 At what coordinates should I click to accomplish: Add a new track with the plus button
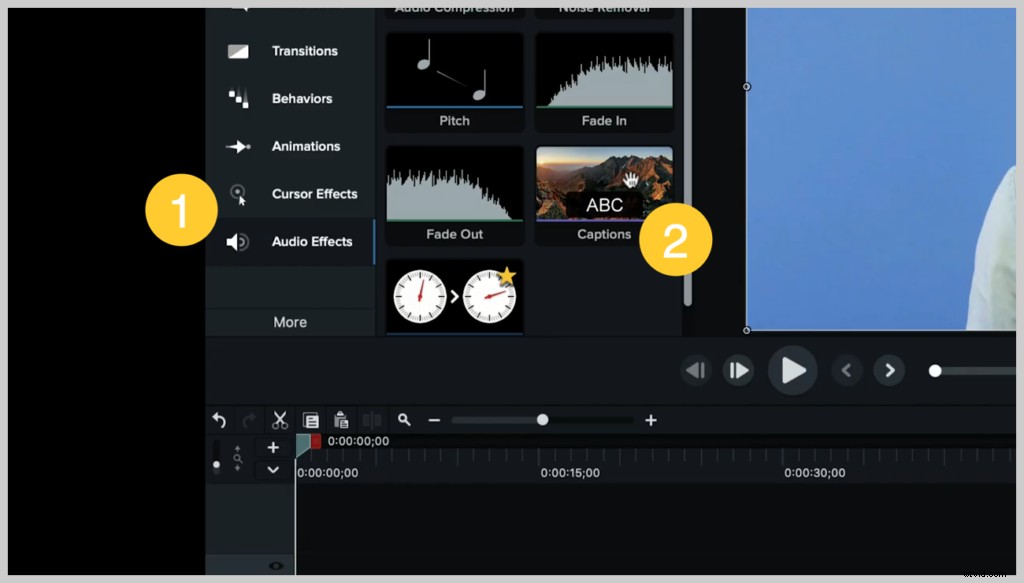click(273, 447)
